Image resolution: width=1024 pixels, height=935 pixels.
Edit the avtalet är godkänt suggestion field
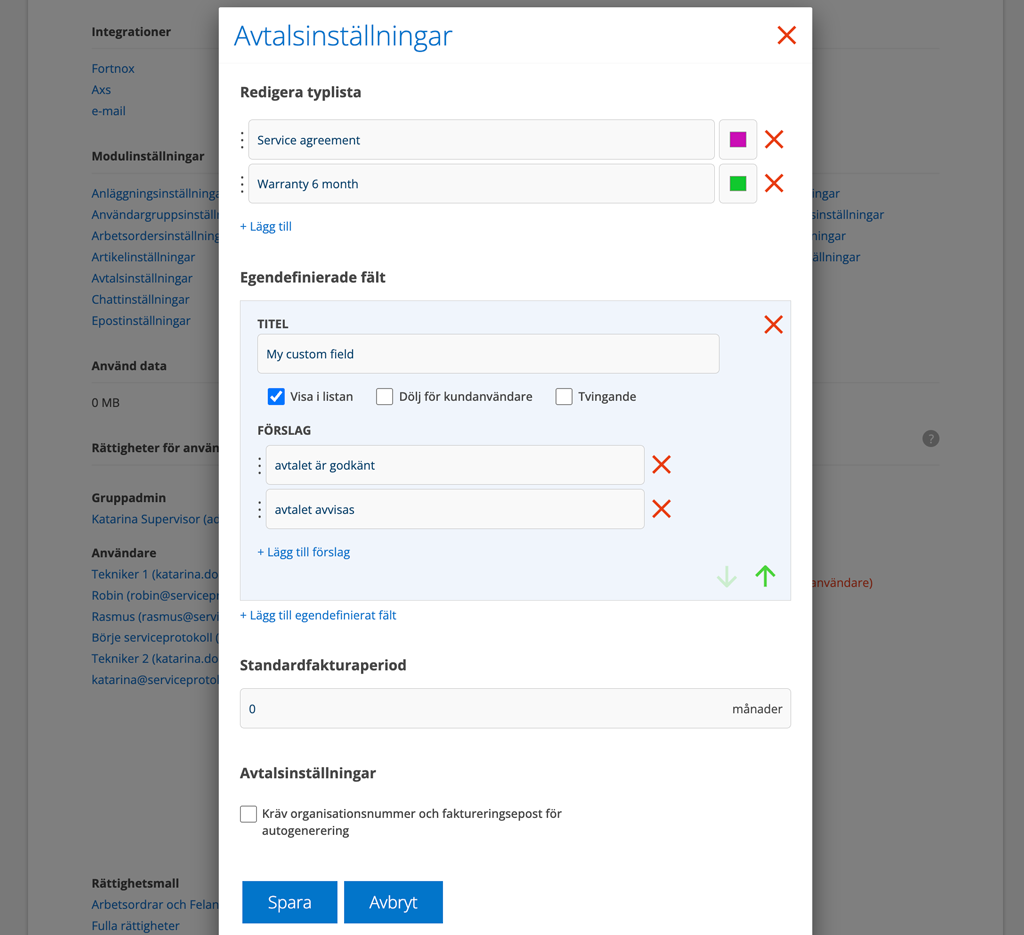pyautogui.click(x=455, y=466)
